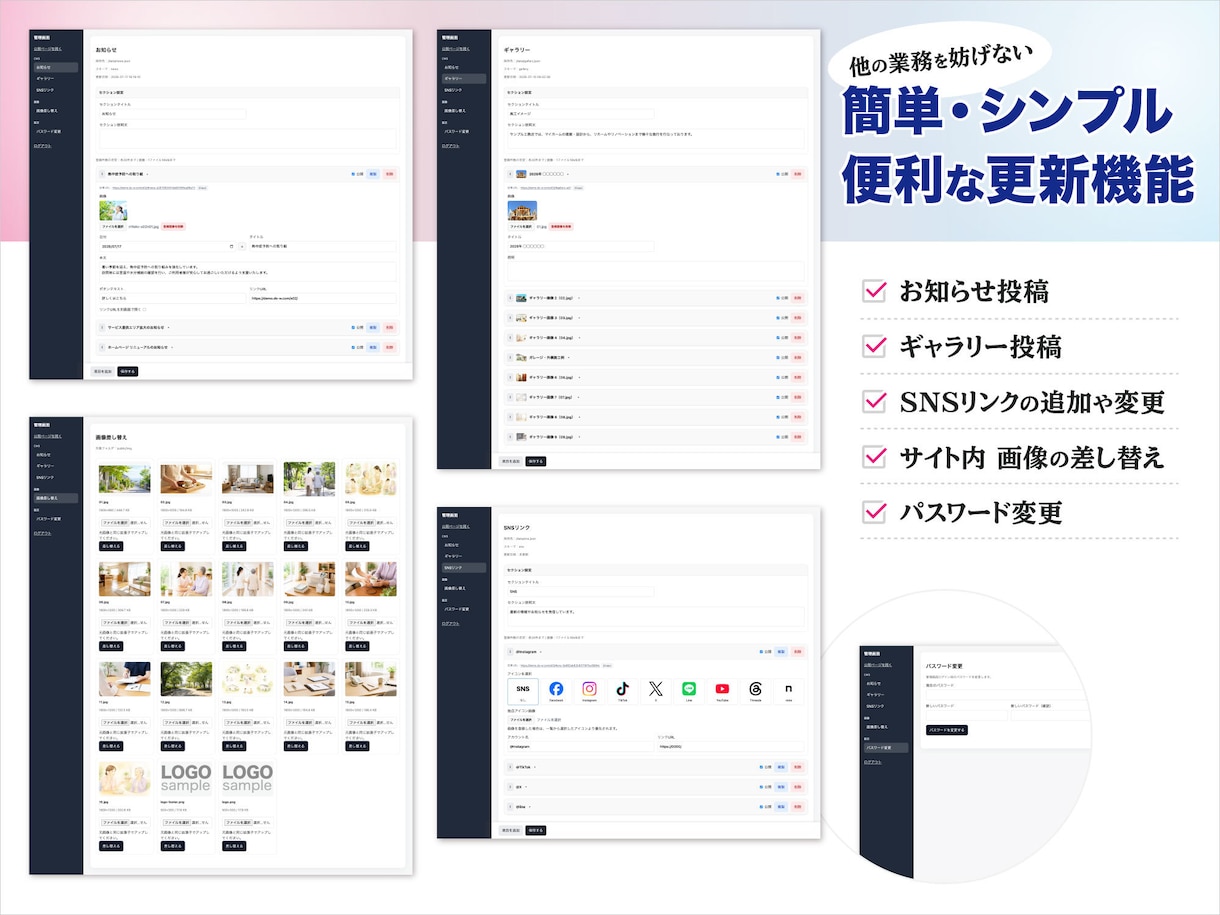
Task: Open the gallery item's building photo thumbnail
Action: [522, 210]
